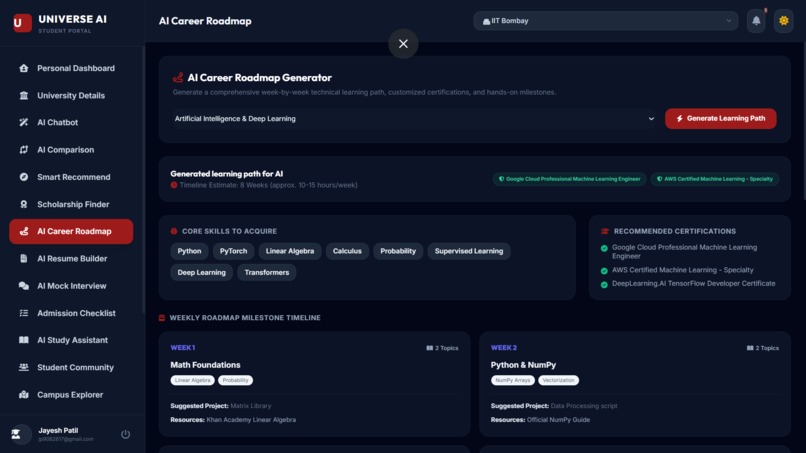Click the graduation cap Recommended Certifications icon

click(604, 231)
